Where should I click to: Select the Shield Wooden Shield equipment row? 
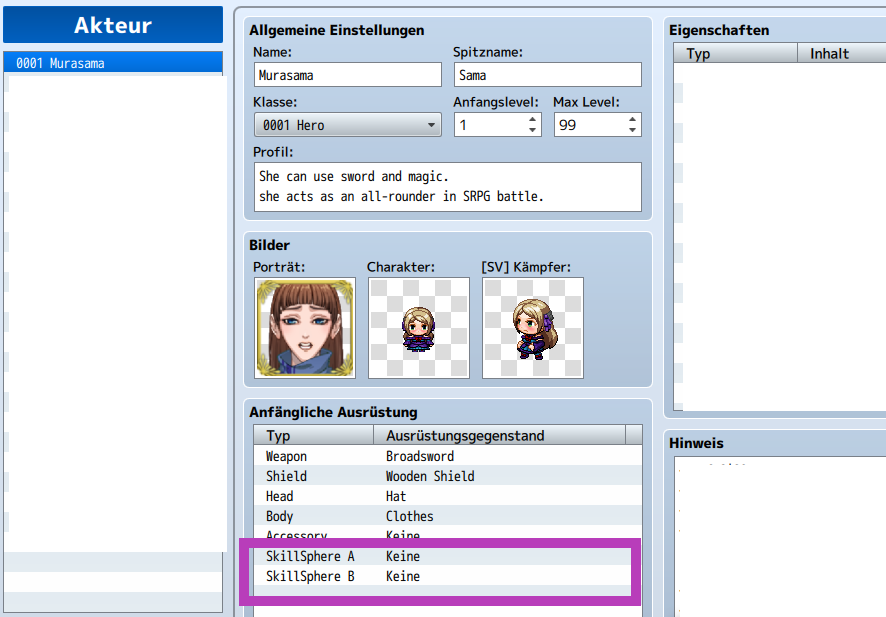click(x=448, y=476)
